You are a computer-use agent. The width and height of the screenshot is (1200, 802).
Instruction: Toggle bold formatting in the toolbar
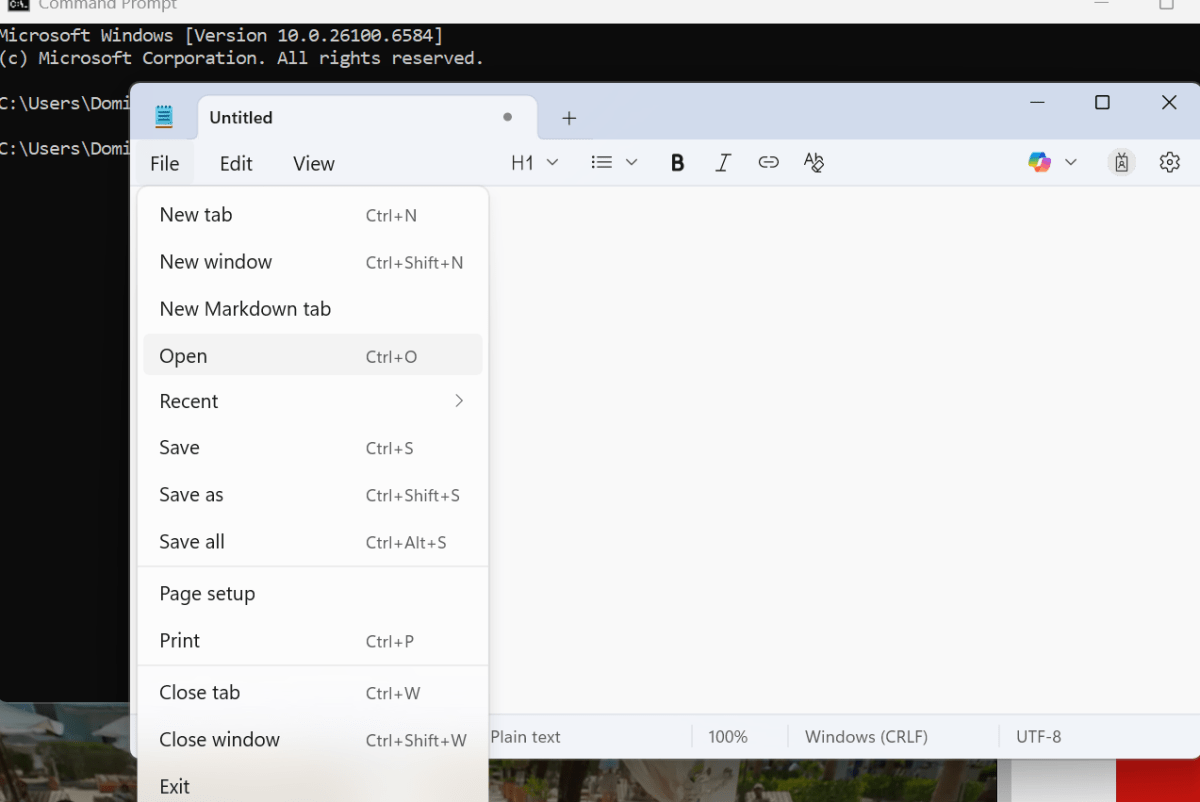(677, 163)
